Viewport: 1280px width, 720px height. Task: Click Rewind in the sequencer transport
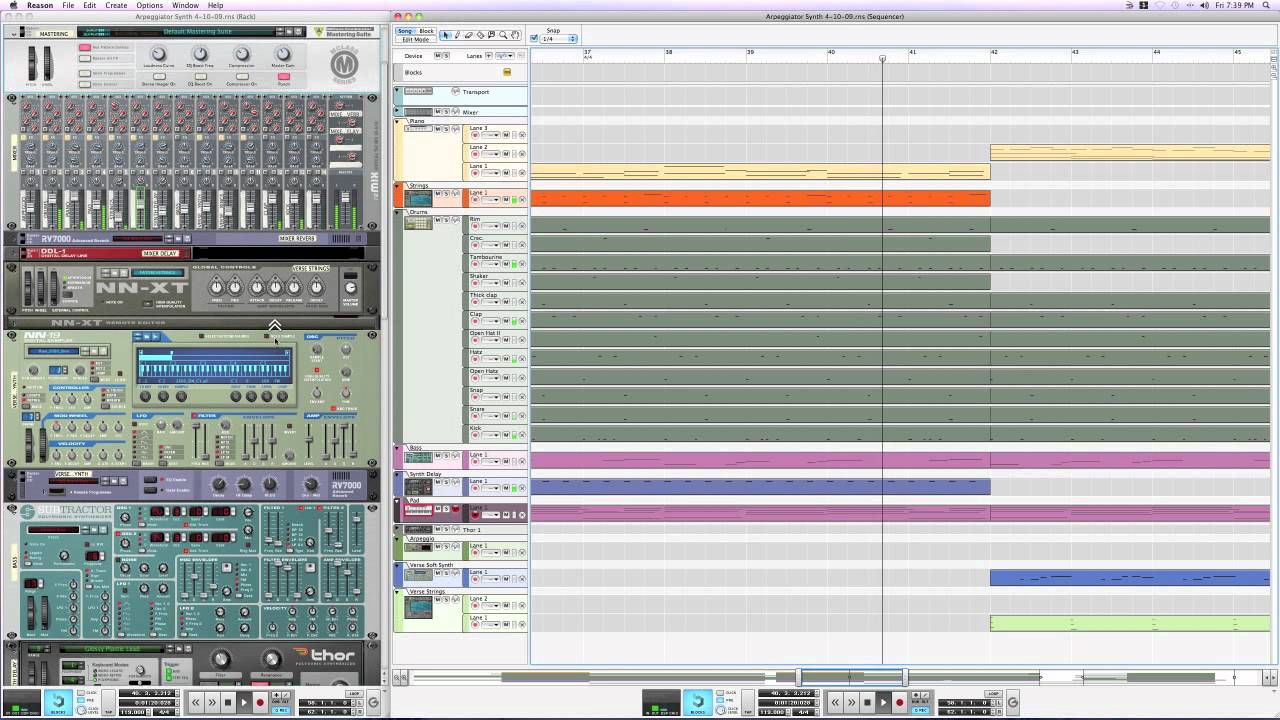835,702
